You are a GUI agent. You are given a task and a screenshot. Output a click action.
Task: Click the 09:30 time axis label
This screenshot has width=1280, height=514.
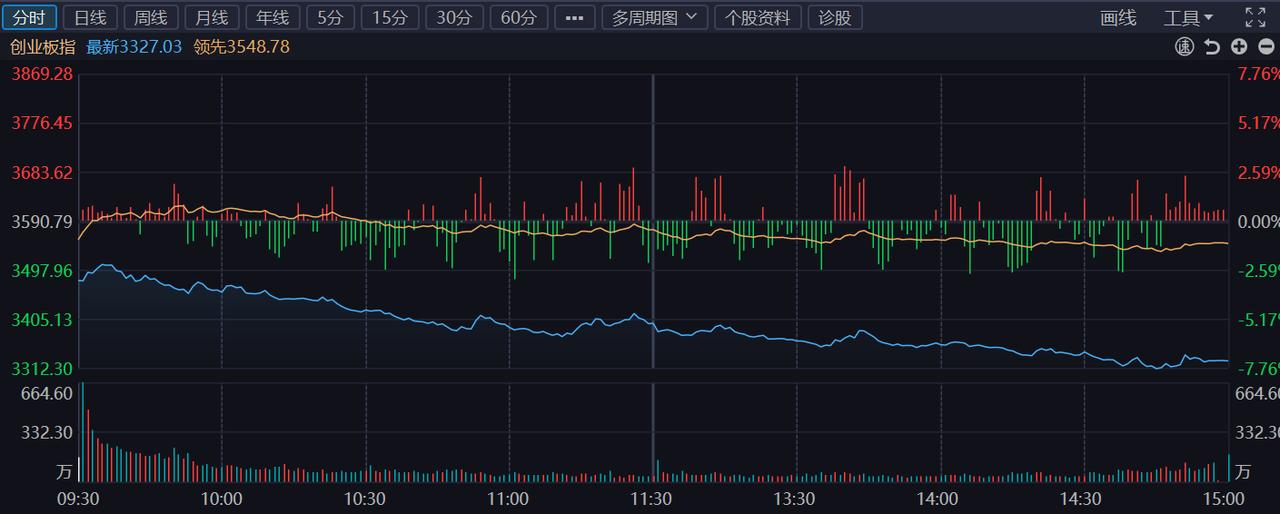(77, 498)
